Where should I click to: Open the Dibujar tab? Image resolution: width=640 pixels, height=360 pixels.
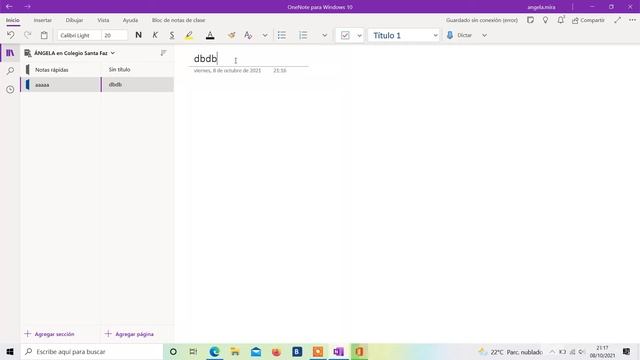(74, 20)
